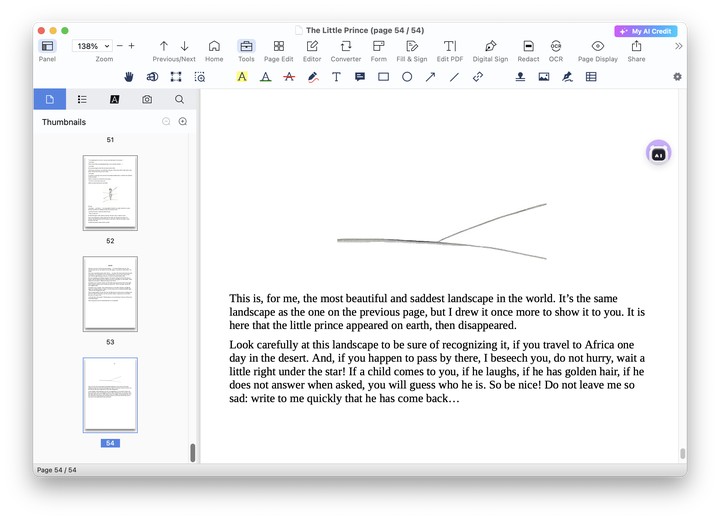
Task: Switch to the Snapshot panel tab
Action: click(x=147, y=99)
